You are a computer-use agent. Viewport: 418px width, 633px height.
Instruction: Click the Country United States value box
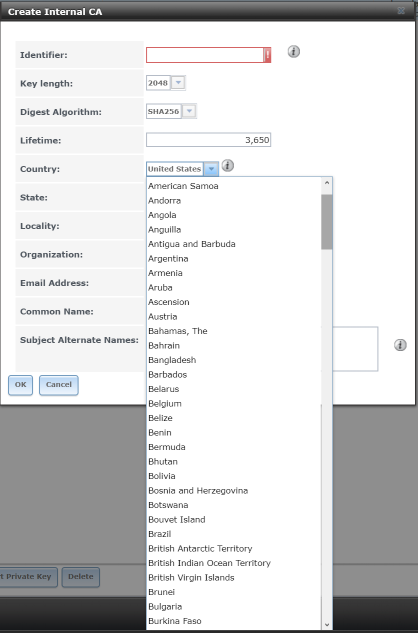pos(174,169)
